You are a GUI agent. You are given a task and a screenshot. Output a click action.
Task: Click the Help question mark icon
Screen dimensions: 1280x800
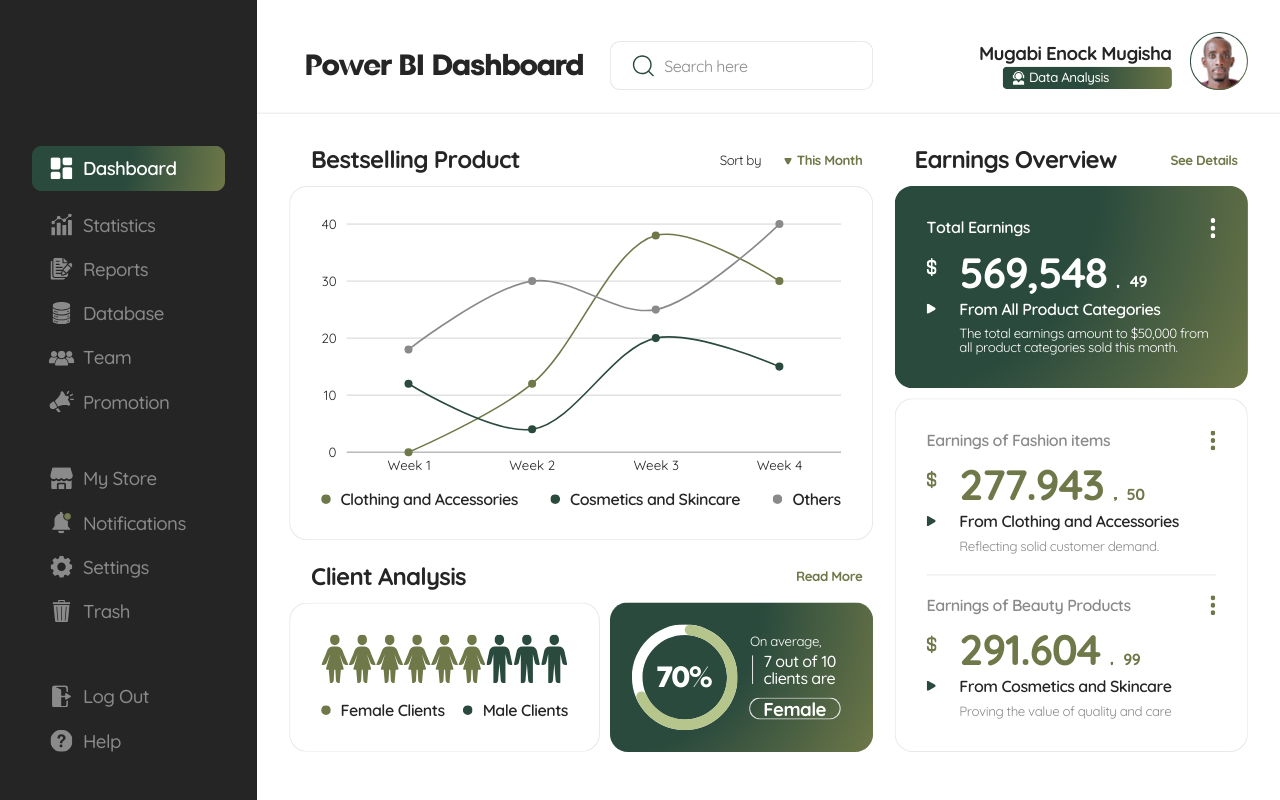(x=61, y=741)
